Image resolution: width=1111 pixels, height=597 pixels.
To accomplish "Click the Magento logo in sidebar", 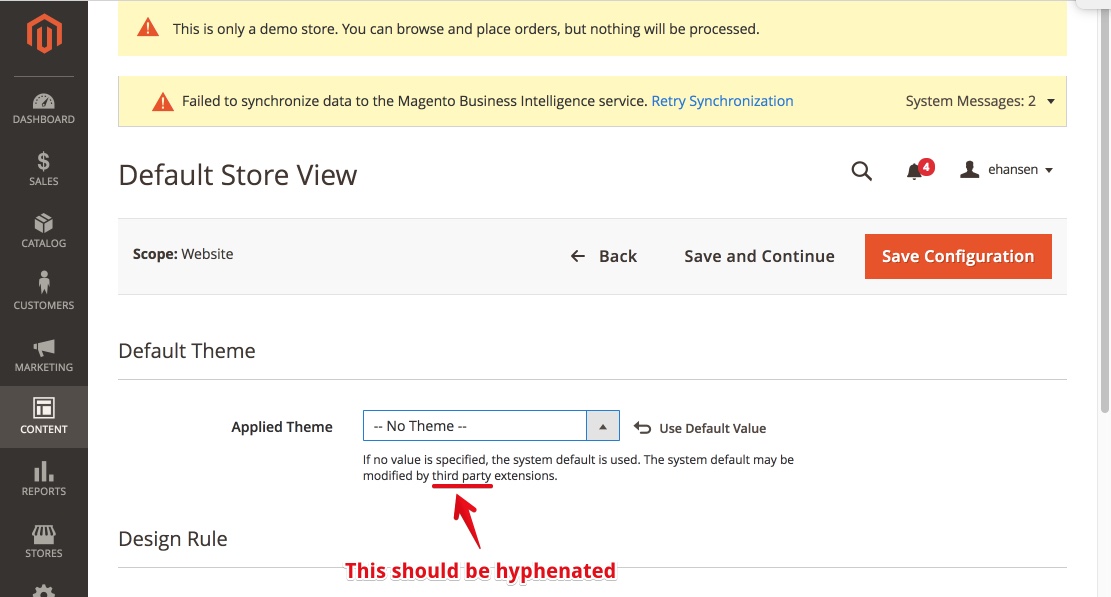I will point(44,34).
